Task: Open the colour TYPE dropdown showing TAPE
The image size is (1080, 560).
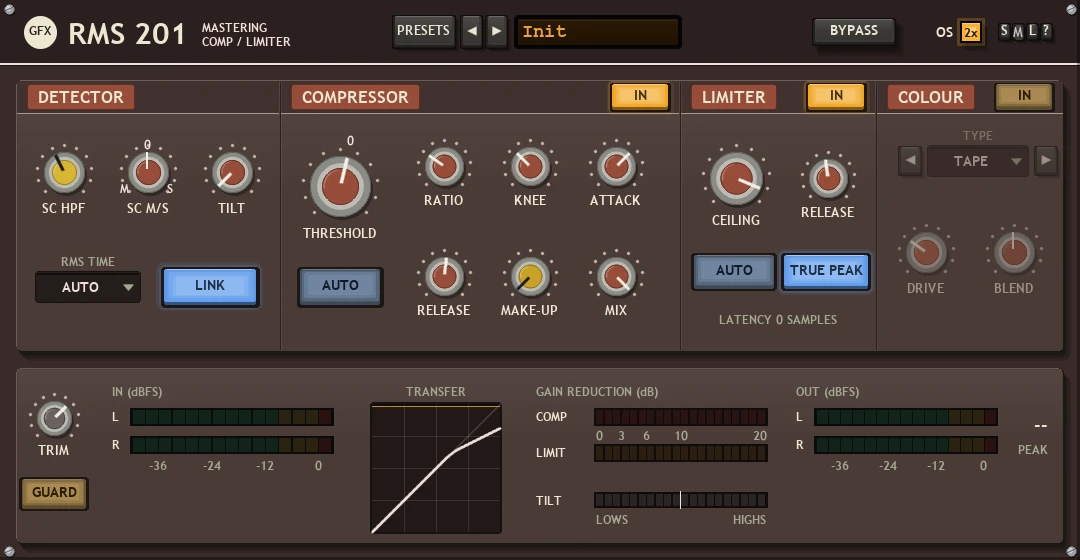Action: (977, 160)
